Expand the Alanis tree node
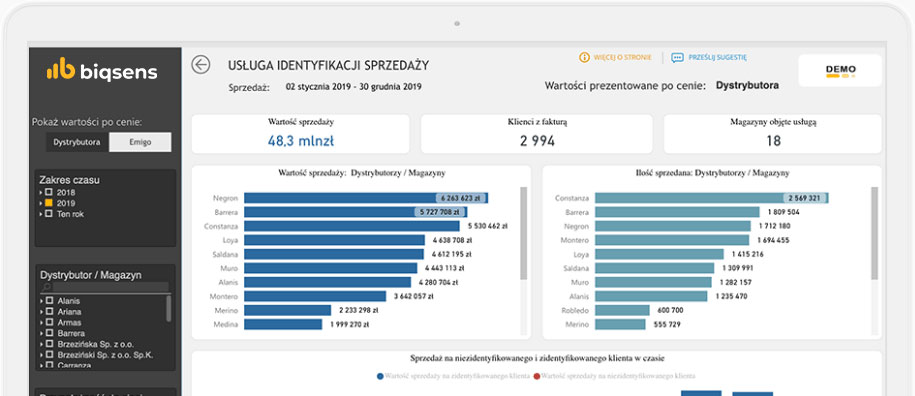 pos(41,301)
